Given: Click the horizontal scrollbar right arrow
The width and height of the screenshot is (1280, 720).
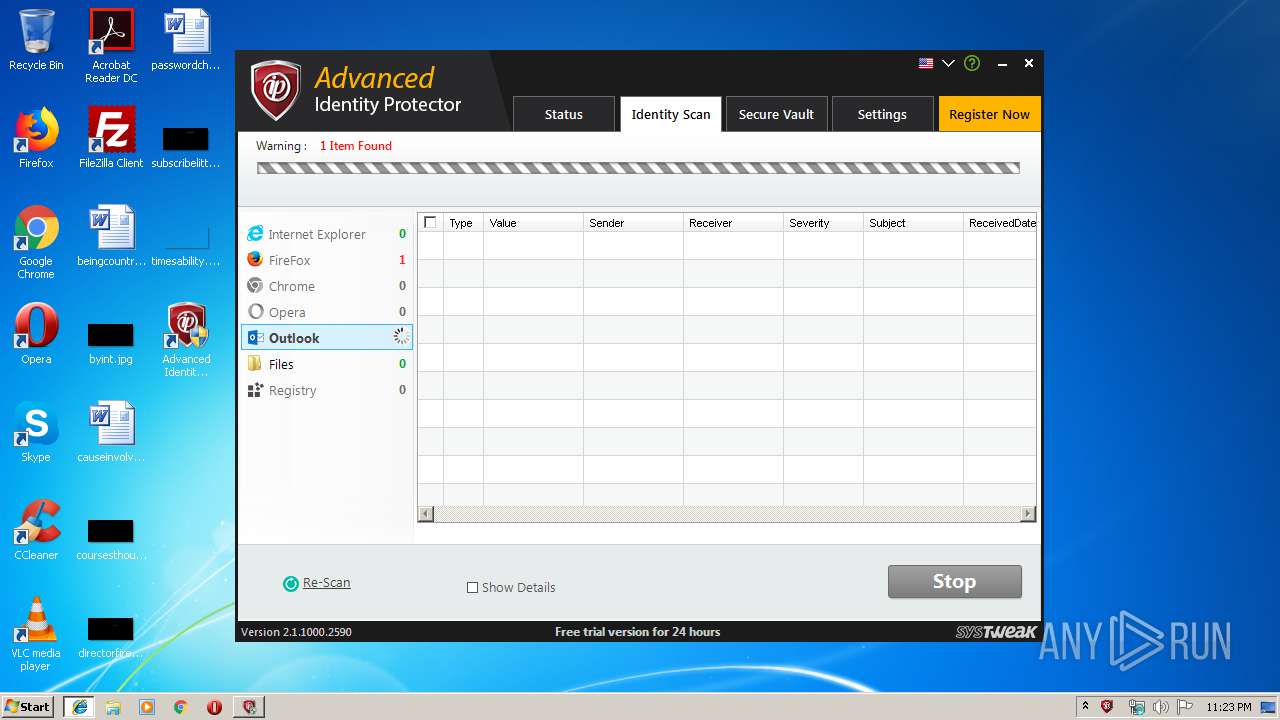Looking at the screenshot, I should point(1027,514).
